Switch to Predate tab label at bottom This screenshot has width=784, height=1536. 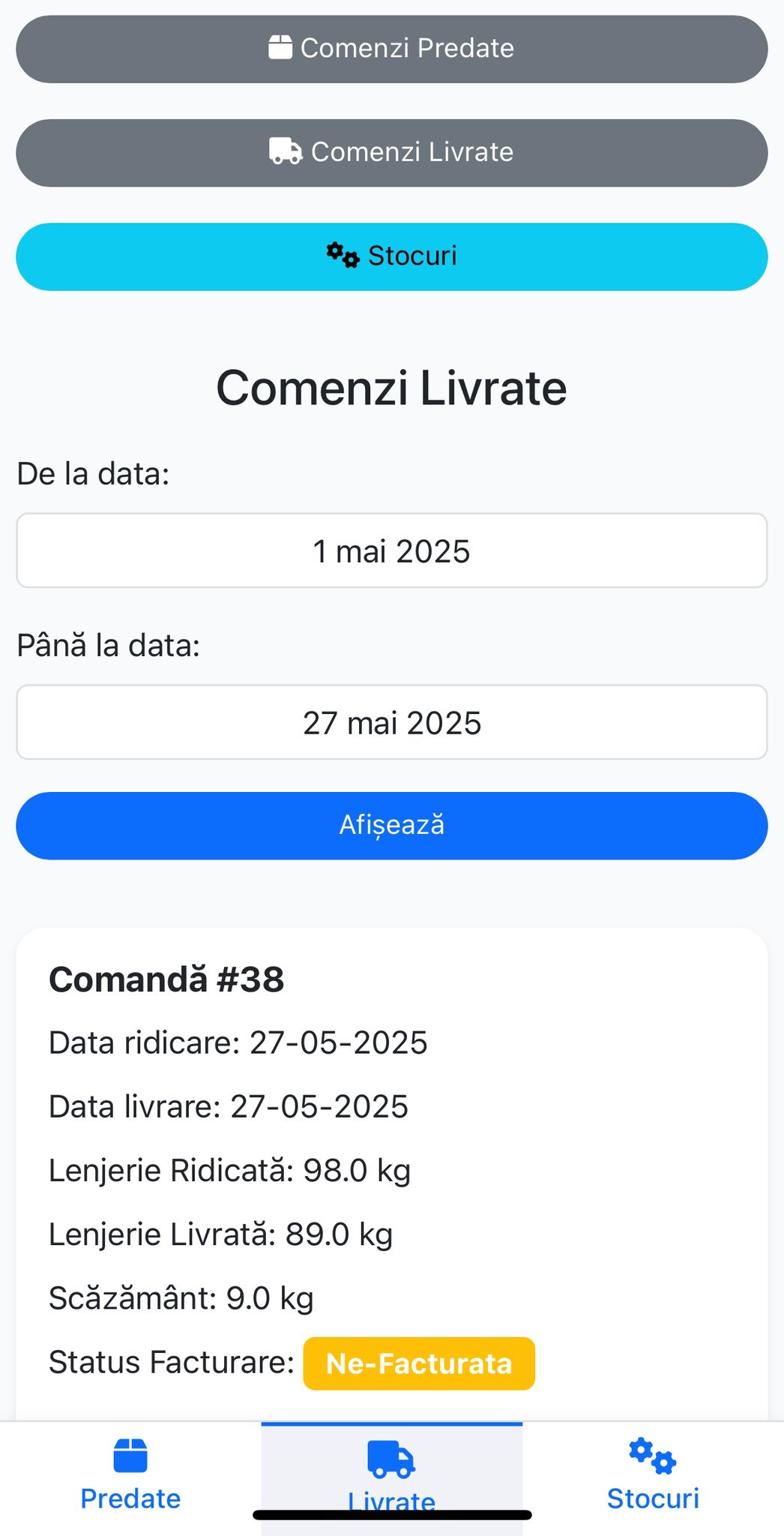pos(130,1498)
